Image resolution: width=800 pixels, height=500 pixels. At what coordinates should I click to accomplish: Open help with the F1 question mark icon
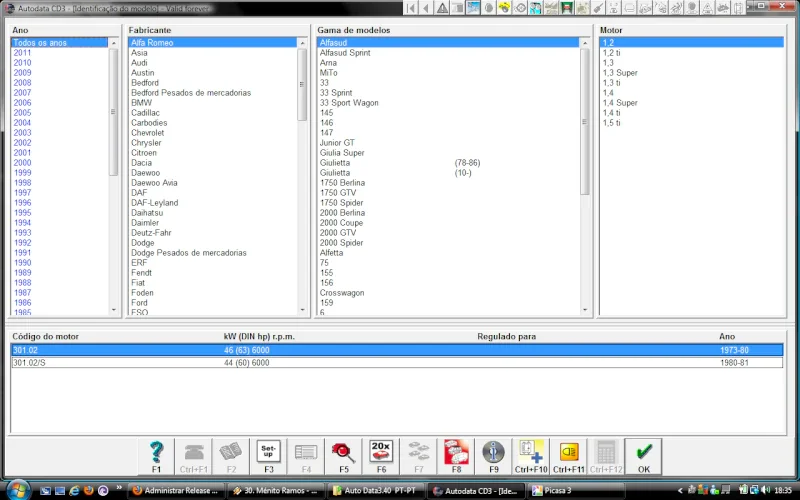click(156, 457)
